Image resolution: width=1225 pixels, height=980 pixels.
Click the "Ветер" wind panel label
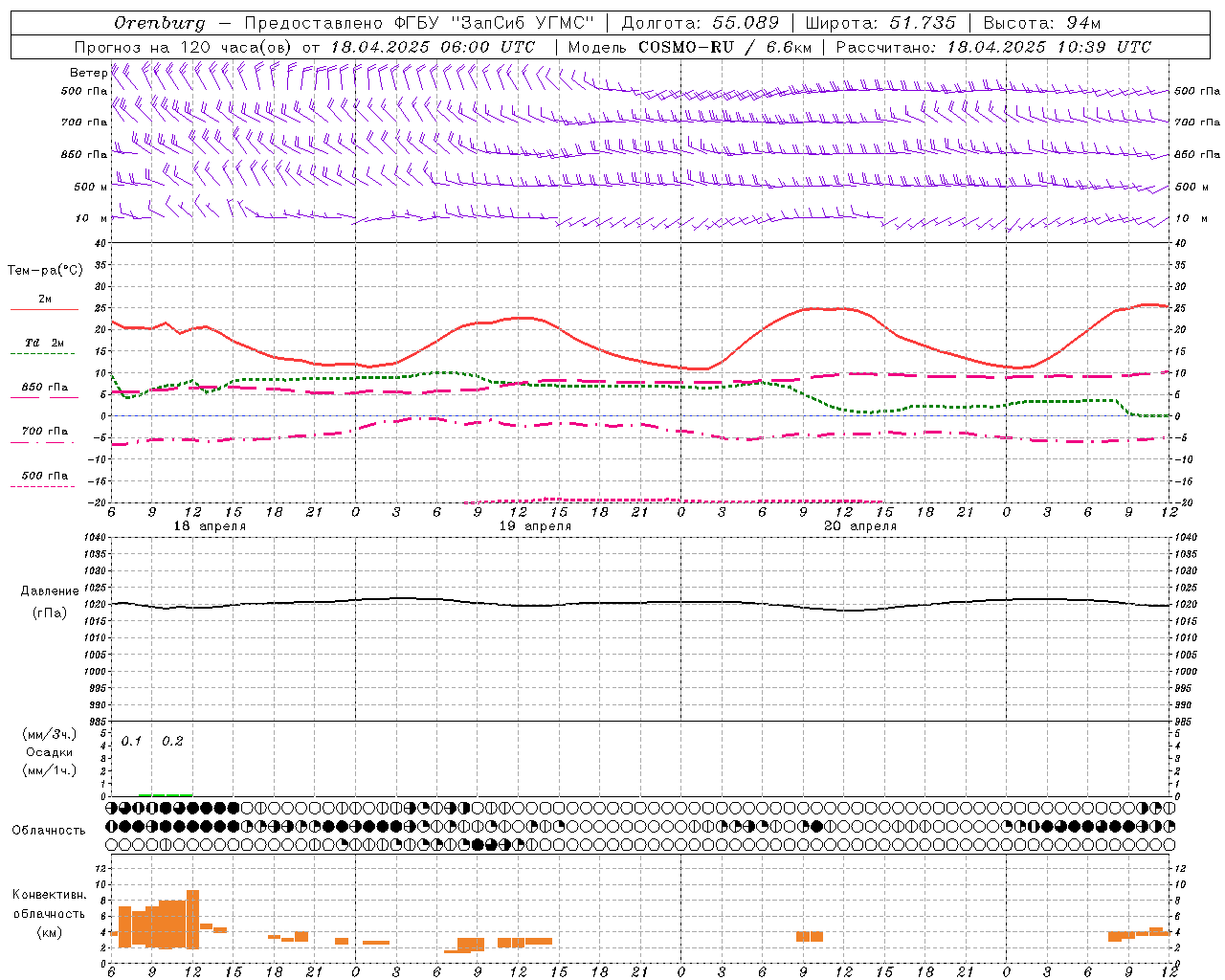click(x=88, y=73)
